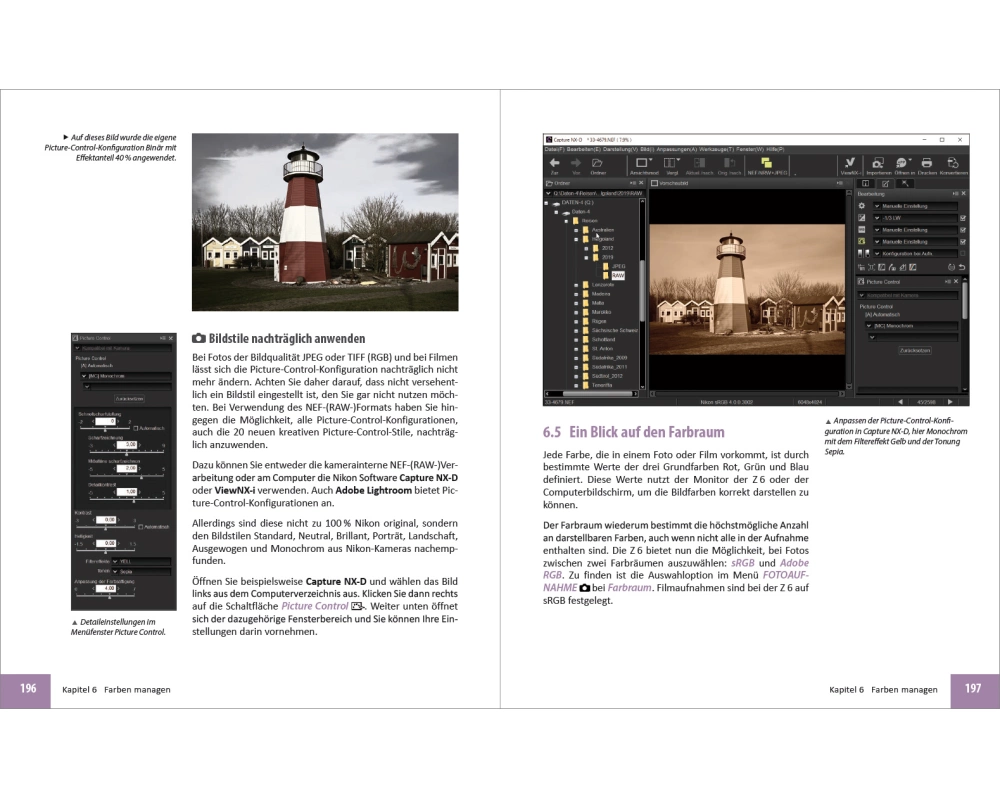Click the Konvertieren toolbar icon

[953, 164]
